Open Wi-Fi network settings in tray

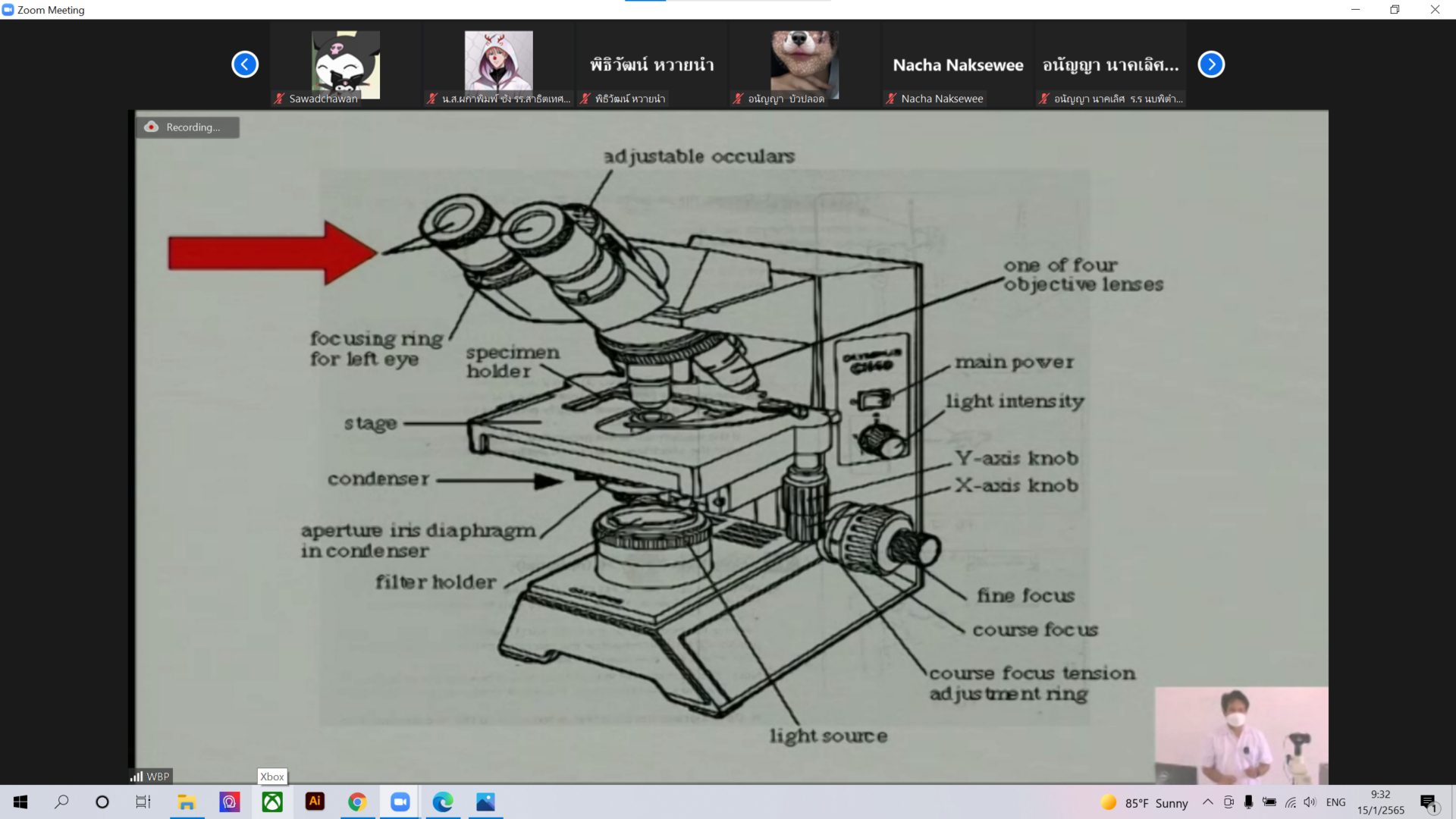(1290, 802)
